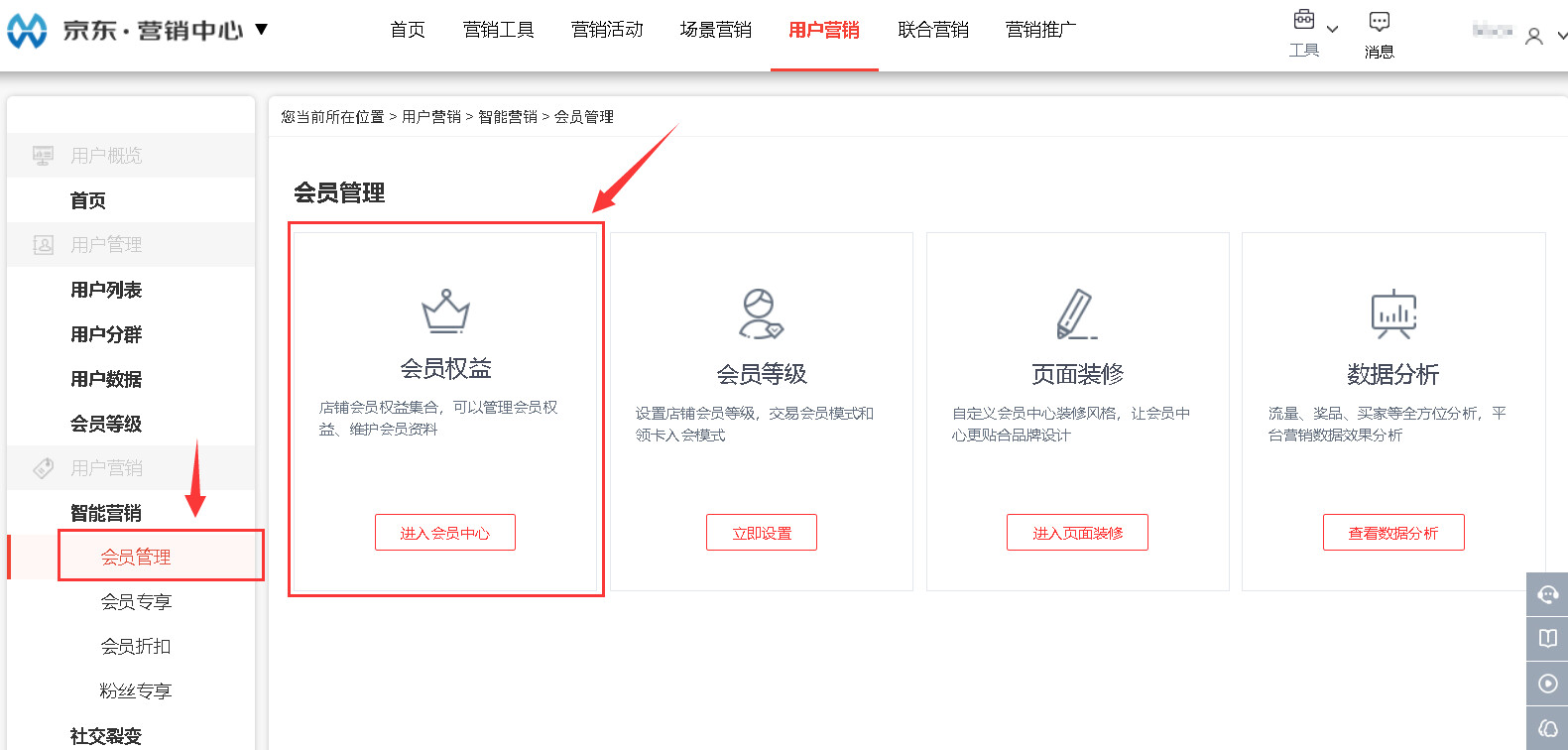1568x750 pixels.
Task: Click the 进入会员中心 button
Action: tap(445, 533)
